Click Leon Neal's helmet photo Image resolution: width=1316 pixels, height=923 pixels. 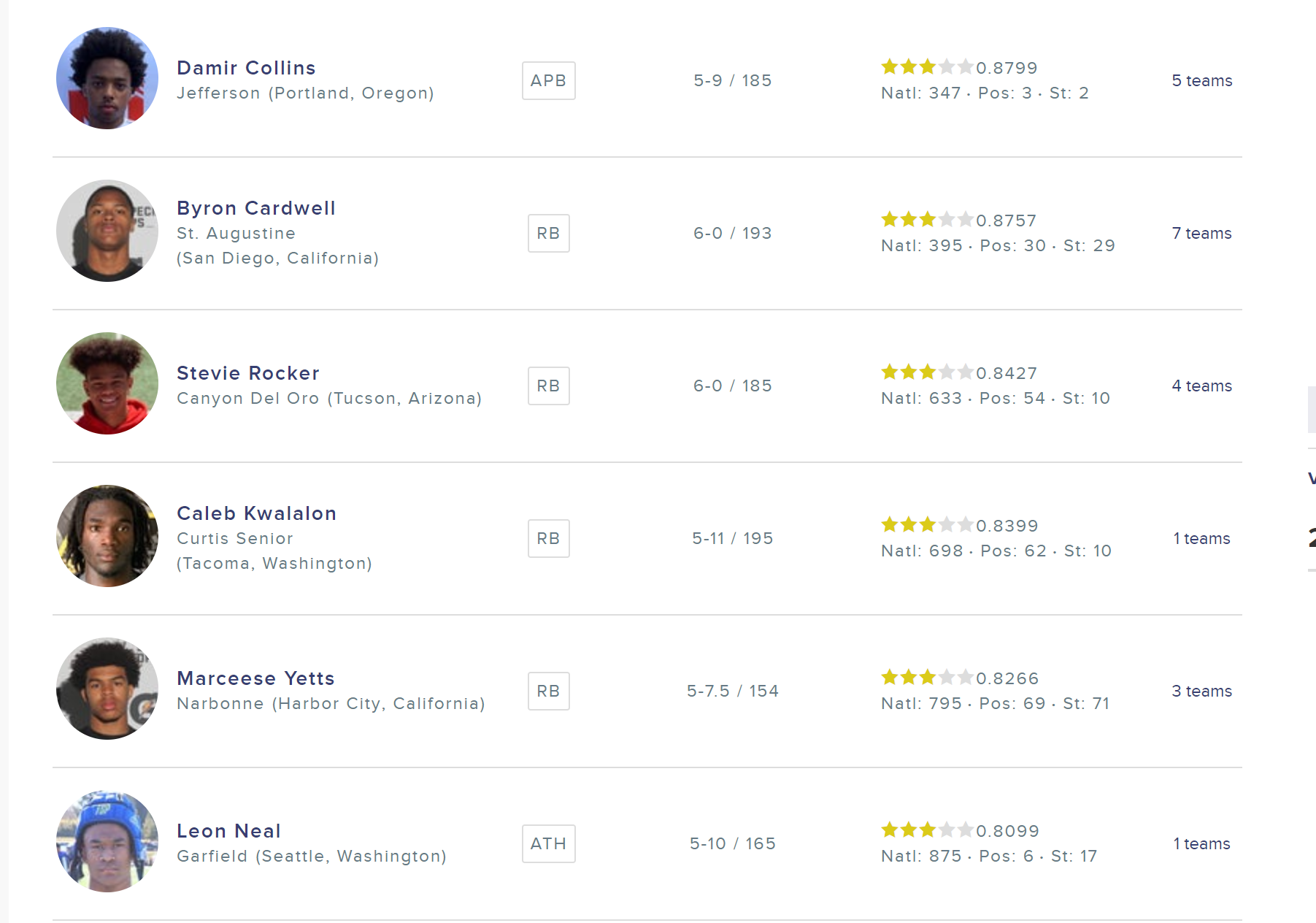pos(107,841)
